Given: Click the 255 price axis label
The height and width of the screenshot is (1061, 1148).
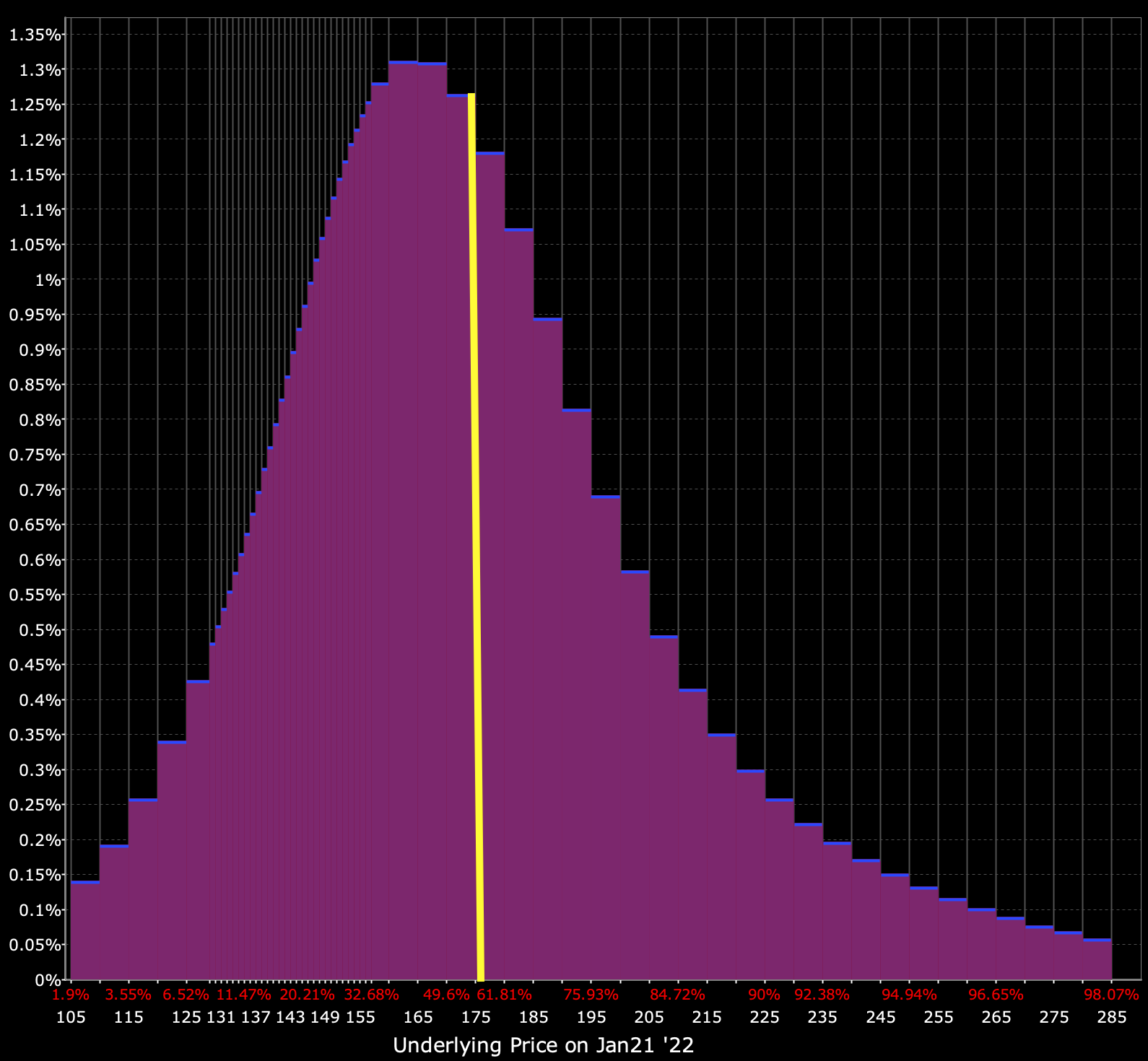Looking at the screenshot, I should pos(939,1017).
